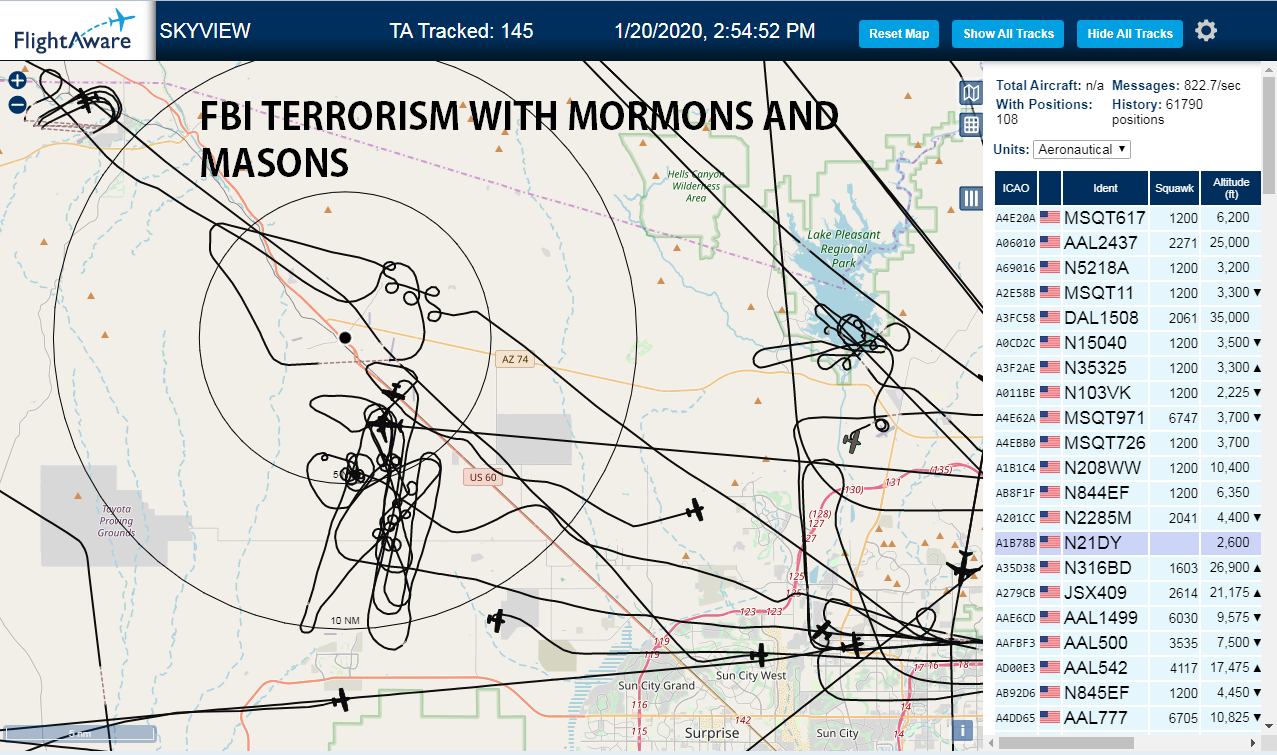This screenshot has width=1277, height=755.
Task: Select the N103VK aircraft row
Action: pos(1128,392)
